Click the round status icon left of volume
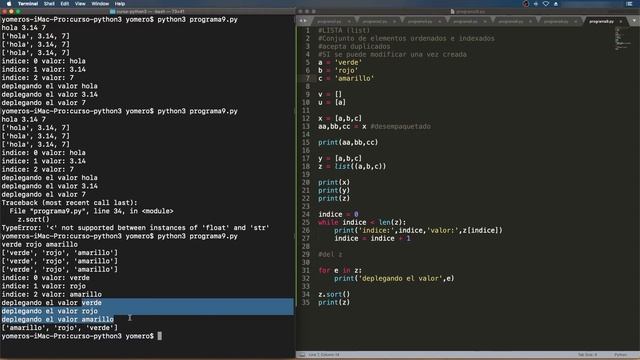Viewport: 640px width, 360px height. tap(526, 4)
